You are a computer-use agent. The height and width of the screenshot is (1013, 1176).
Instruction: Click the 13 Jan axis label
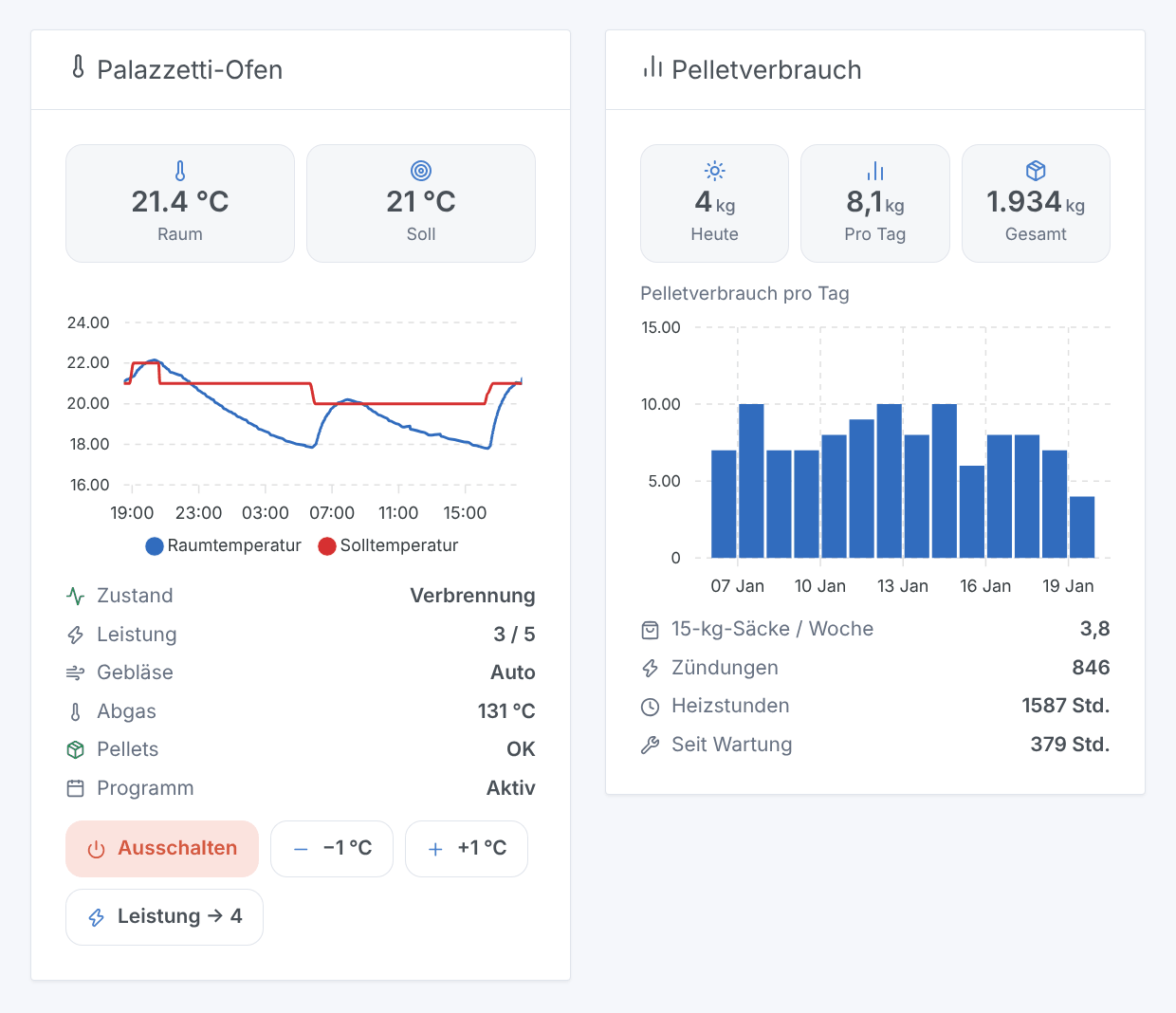pos(903,586)
